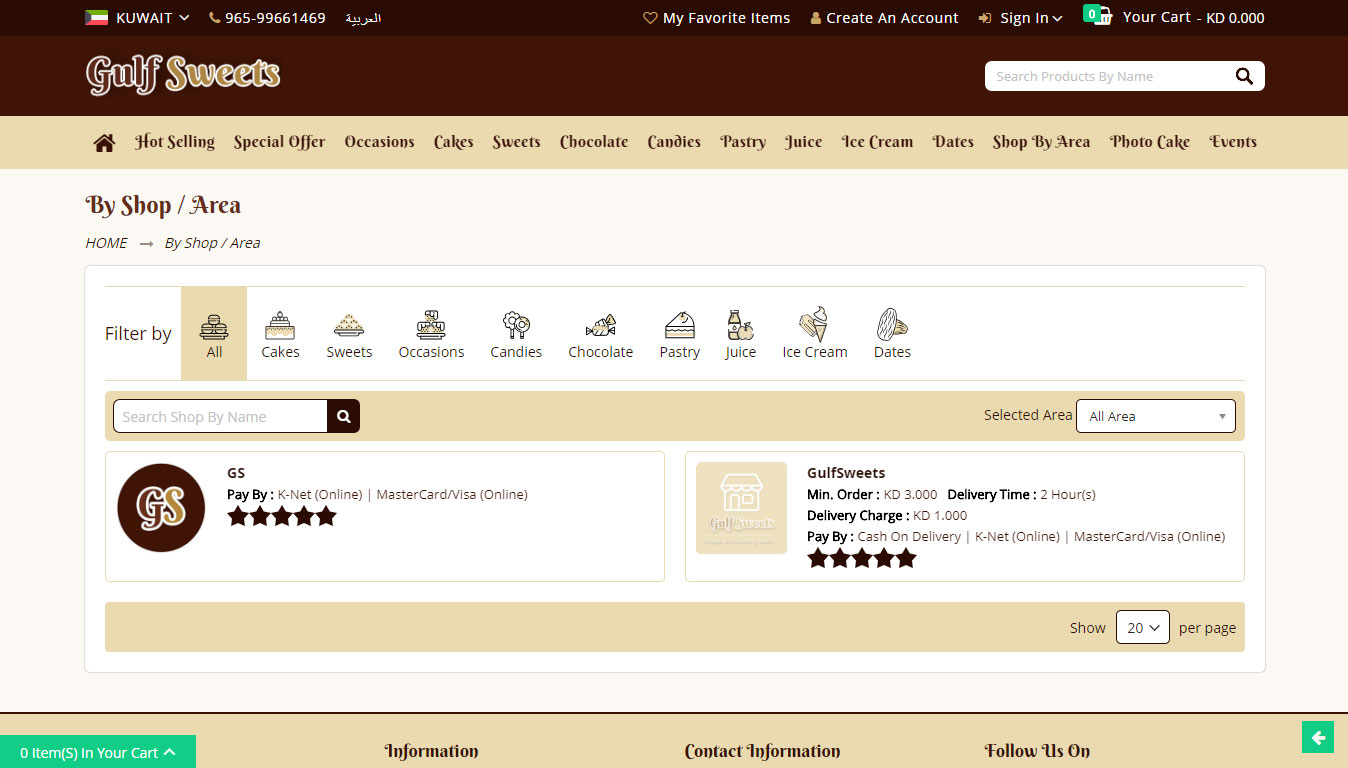
Task: Click the Search Shop By Name field
Action: pos(220,416)
